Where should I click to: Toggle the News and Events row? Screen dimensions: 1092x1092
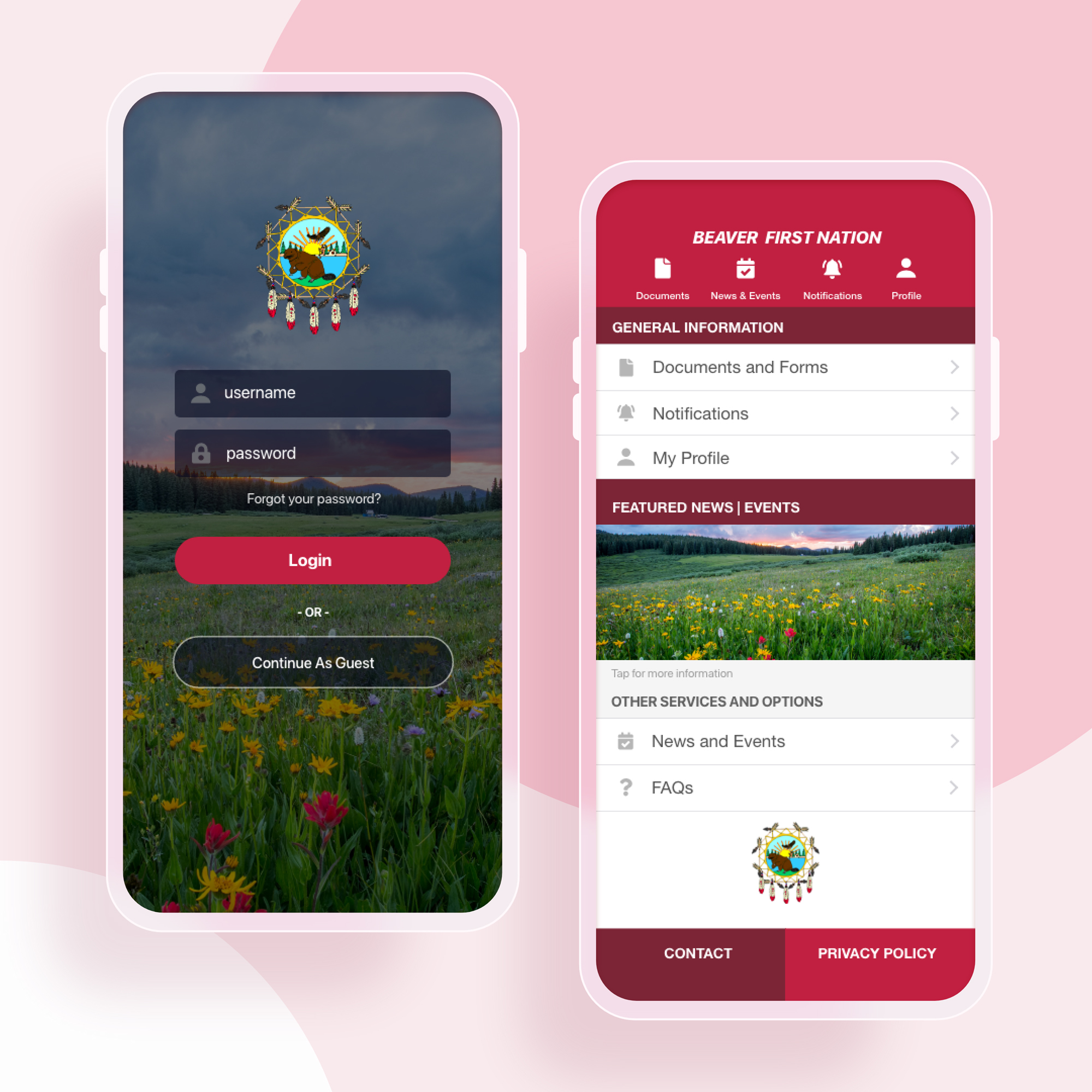(x=785, y=740)
